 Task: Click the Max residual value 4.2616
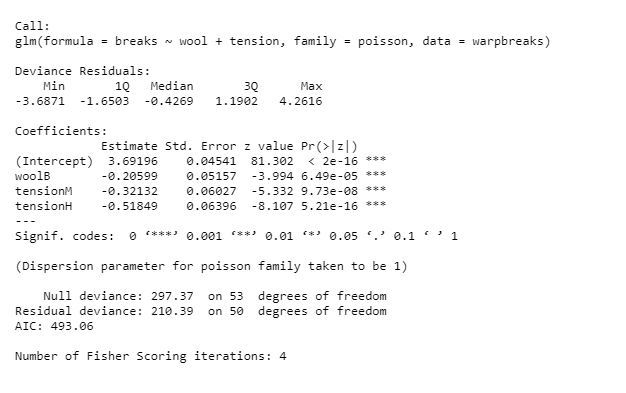(301, 101)
